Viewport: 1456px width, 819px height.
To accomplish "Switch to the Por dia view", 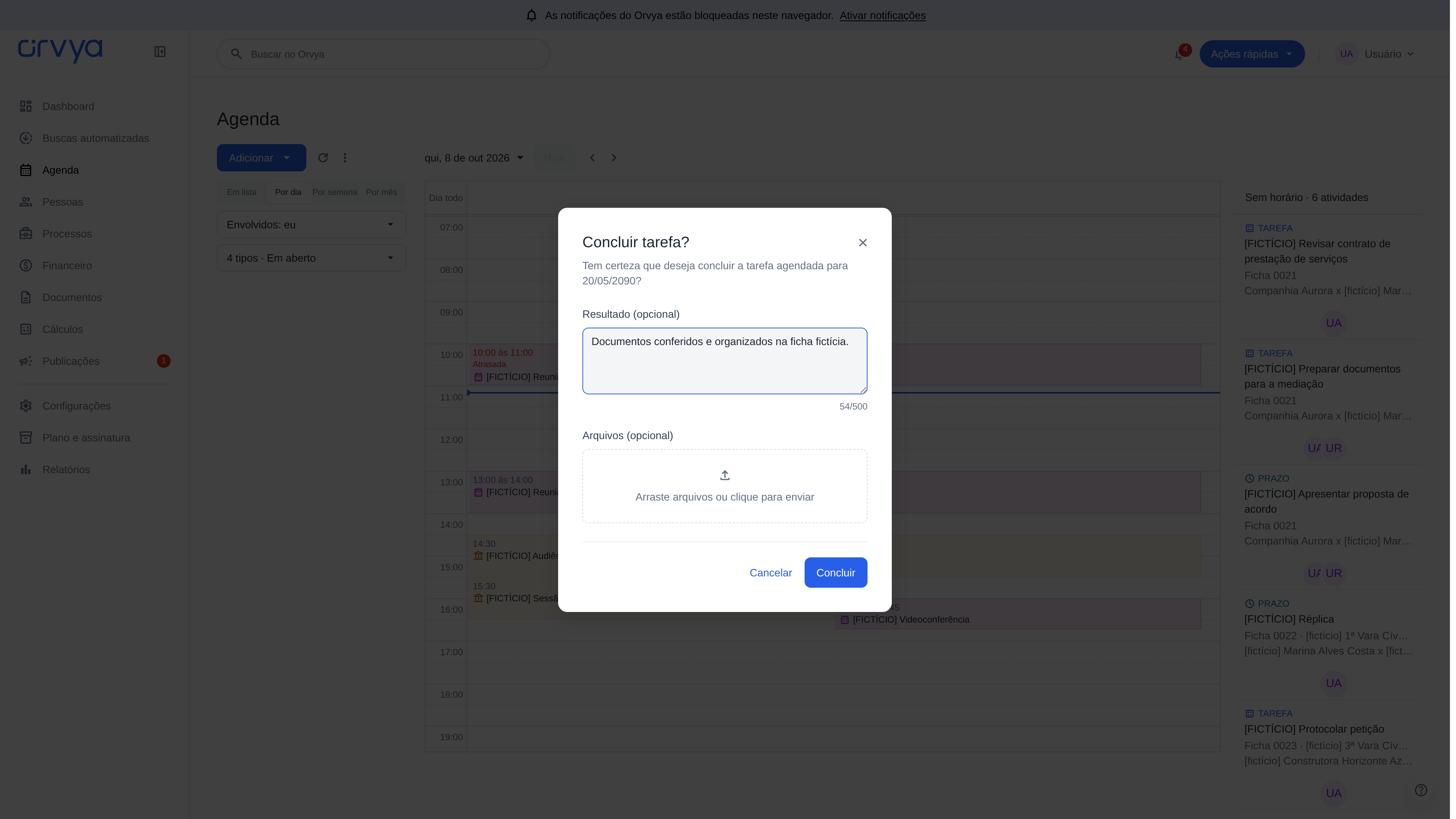I will [x=288, y=192].
